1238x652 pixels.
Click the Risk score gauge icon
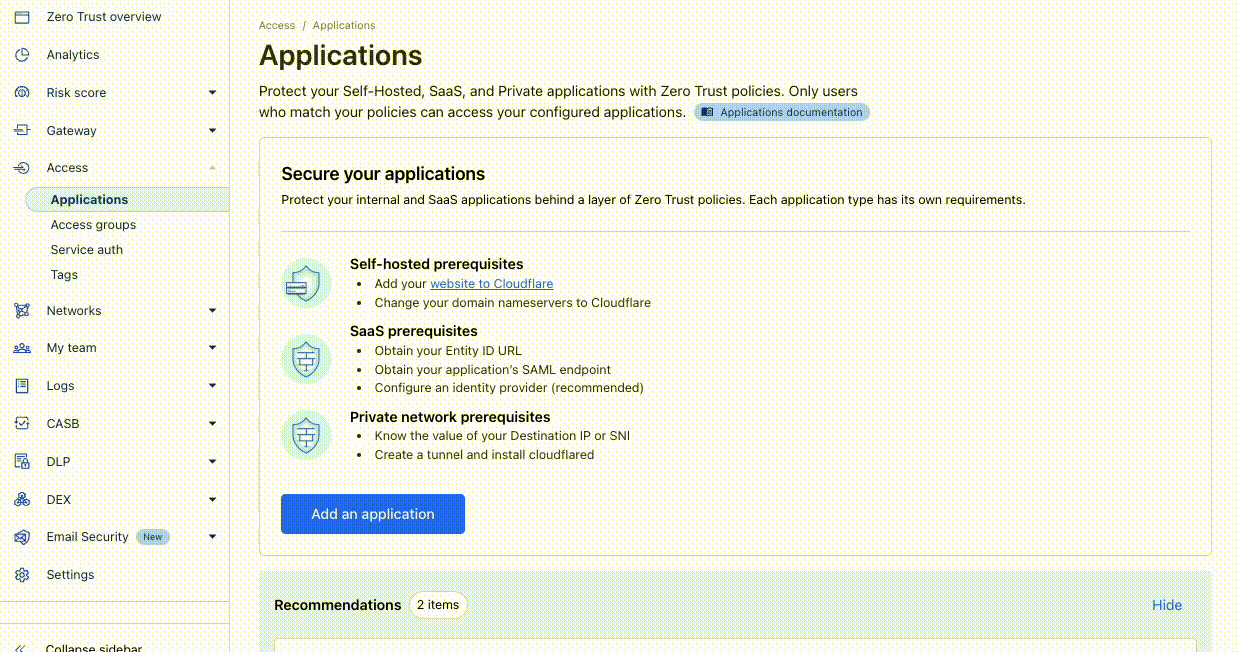pyautogui.click(x=22, y=93)
